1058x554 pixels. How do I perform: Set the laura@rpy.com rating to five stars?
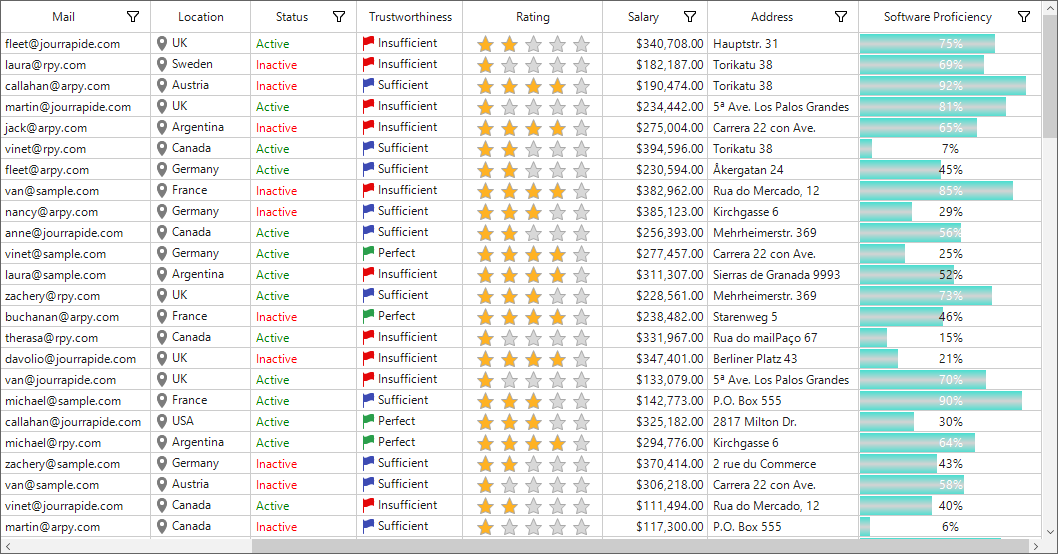[581, 65]
